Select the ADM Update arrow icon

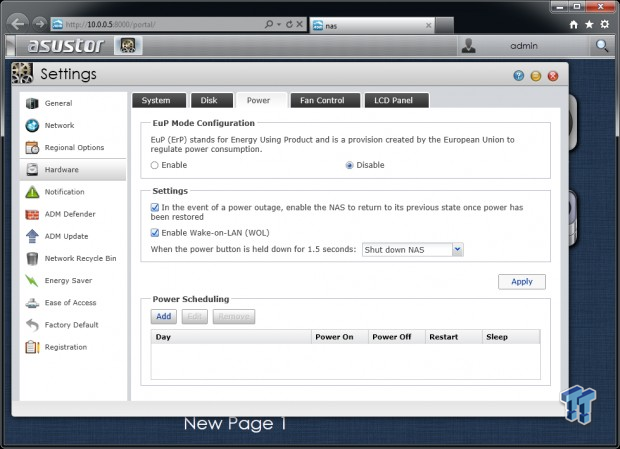pyautogui.click(x=32, y=236)
